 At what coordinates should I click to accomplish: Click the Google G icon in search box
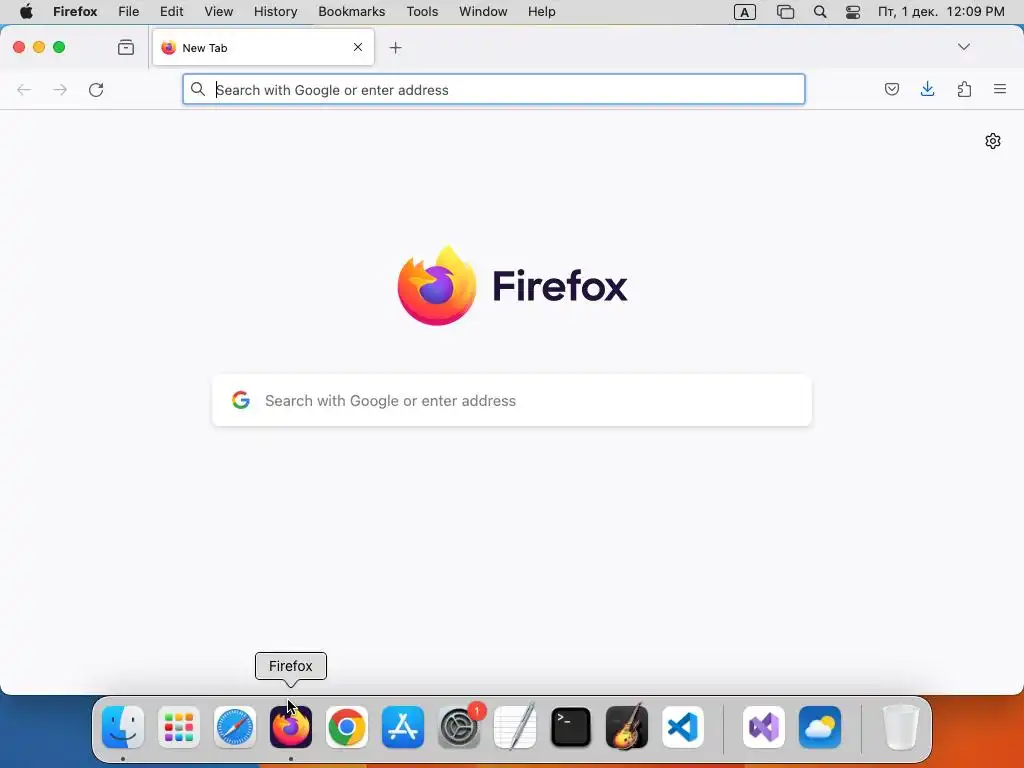click(x=241, y=400)
